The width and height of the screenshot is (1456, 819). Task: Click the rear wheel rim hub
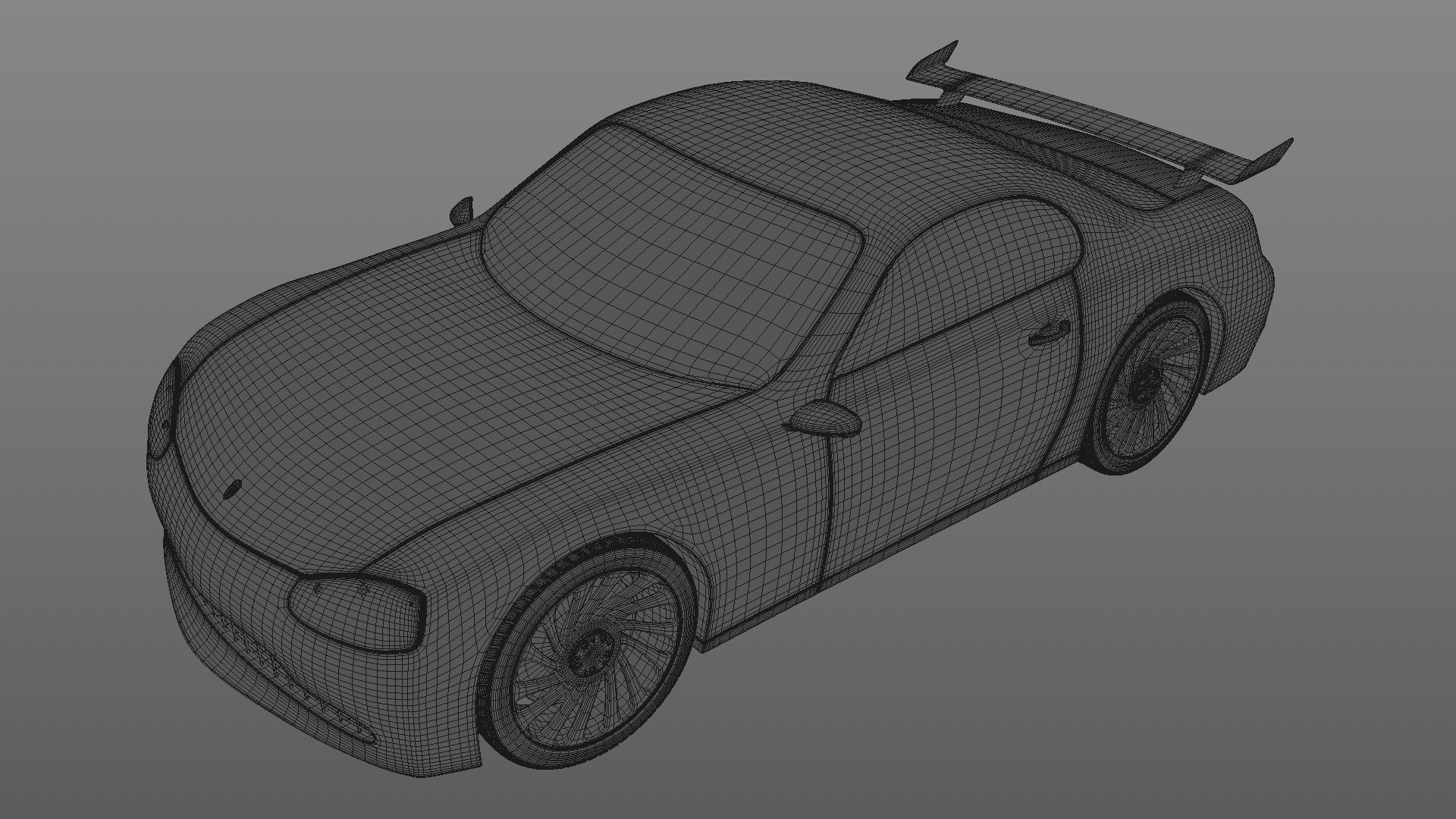(x=1144, y=387)
